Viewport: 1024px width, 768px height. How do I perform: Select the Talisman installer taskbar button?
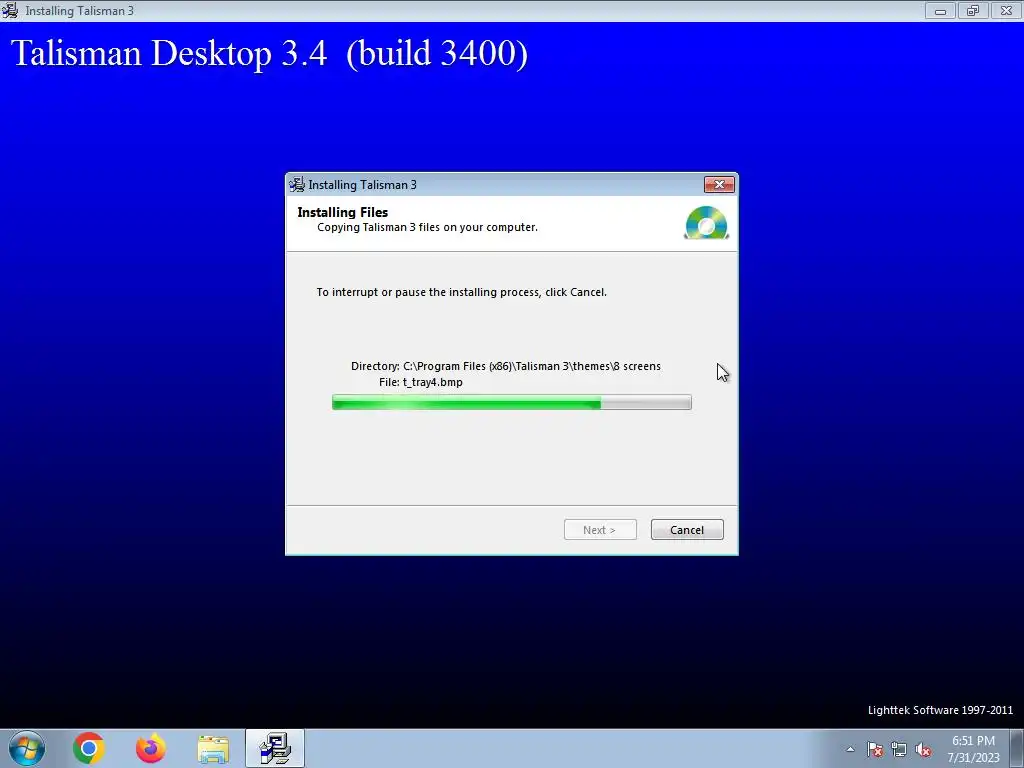pyautogui.click(x=275, y=748)
